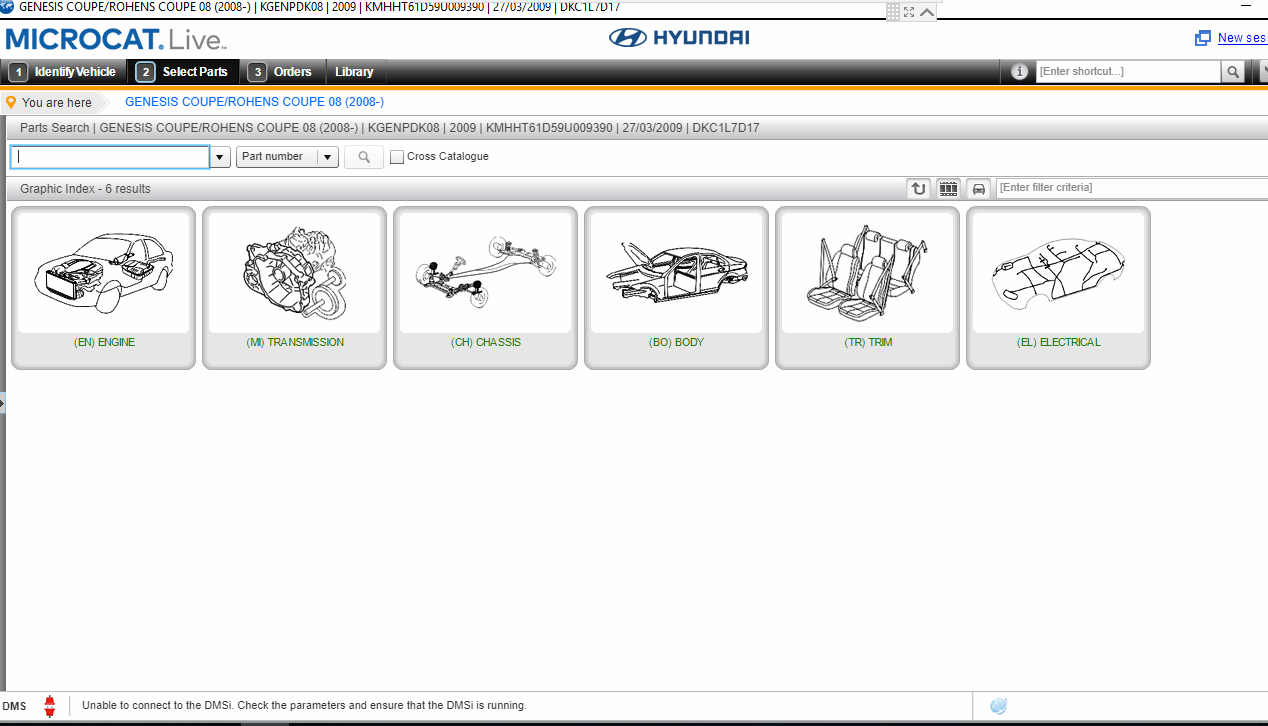Viewport: 1268px width, 726px height.
Task: Click the information icon beside shortcut box
Action: (1019, 72)
